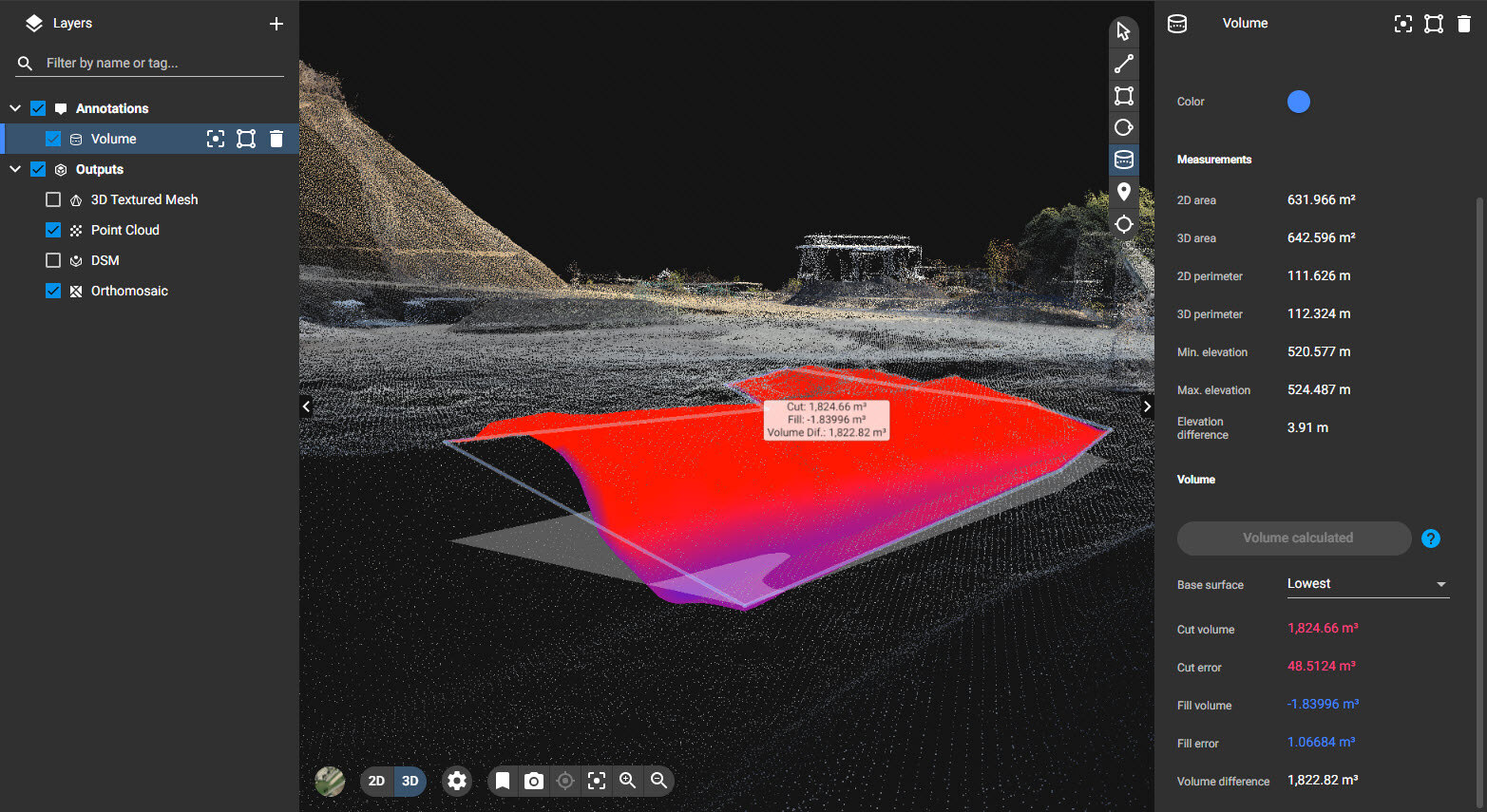Viewport: 1487px width, 812px height.
Task: Turn on the DSM layer checkbox
Action: [53, 260]
